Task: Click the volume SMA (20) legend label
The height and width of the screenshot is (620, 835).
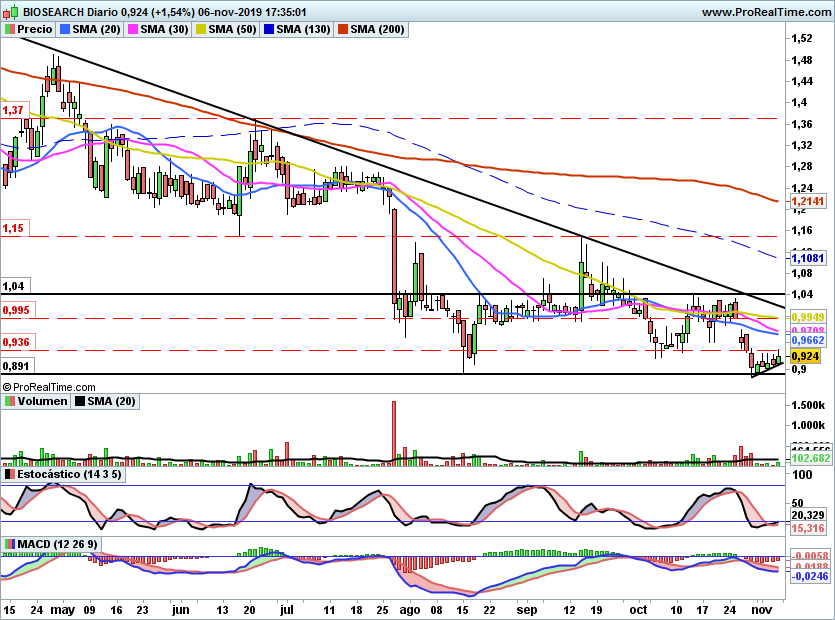Action: 111,401
